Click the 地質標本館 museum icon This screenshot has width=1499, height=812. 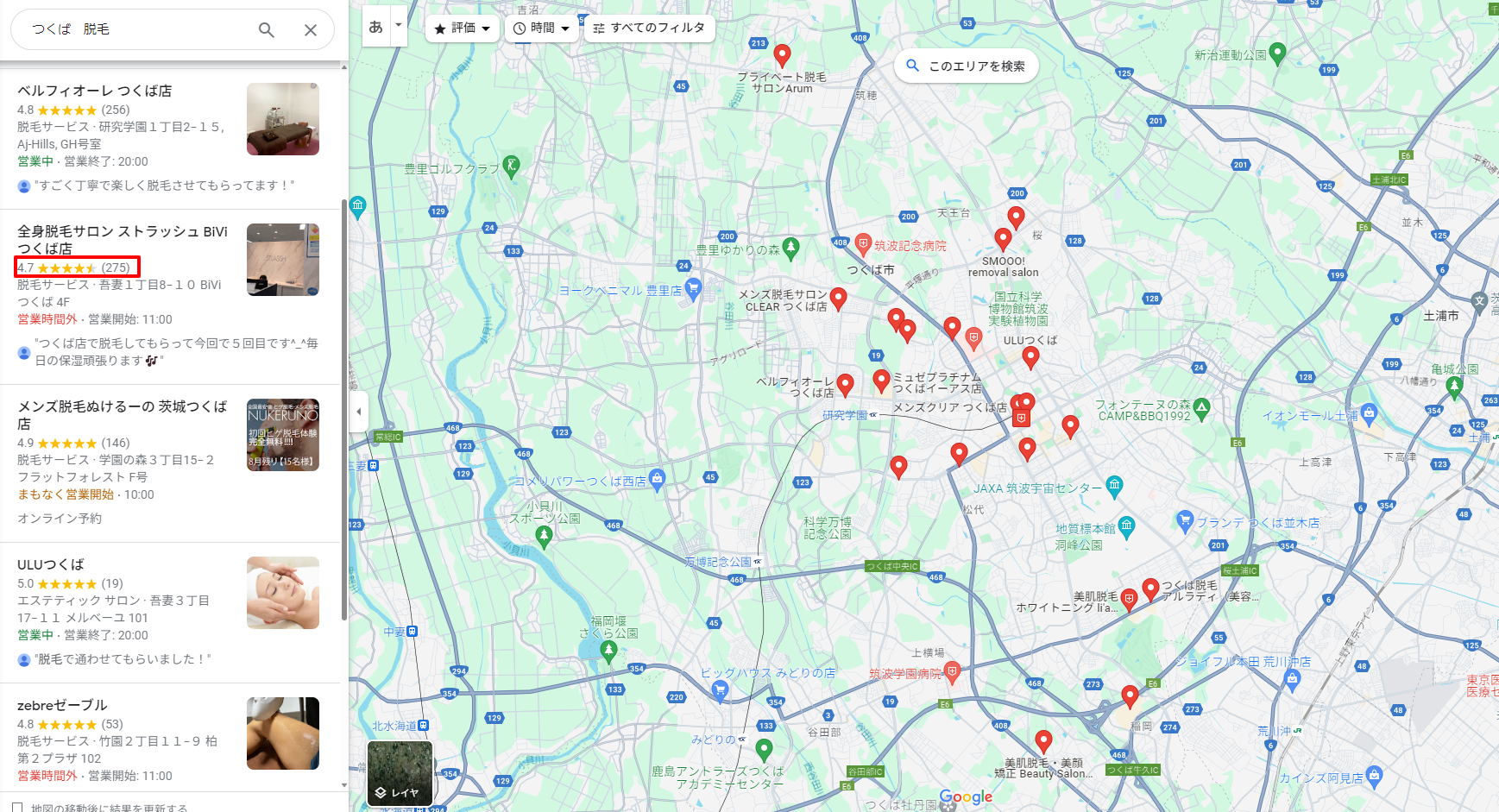click(x=1126, y=526)
